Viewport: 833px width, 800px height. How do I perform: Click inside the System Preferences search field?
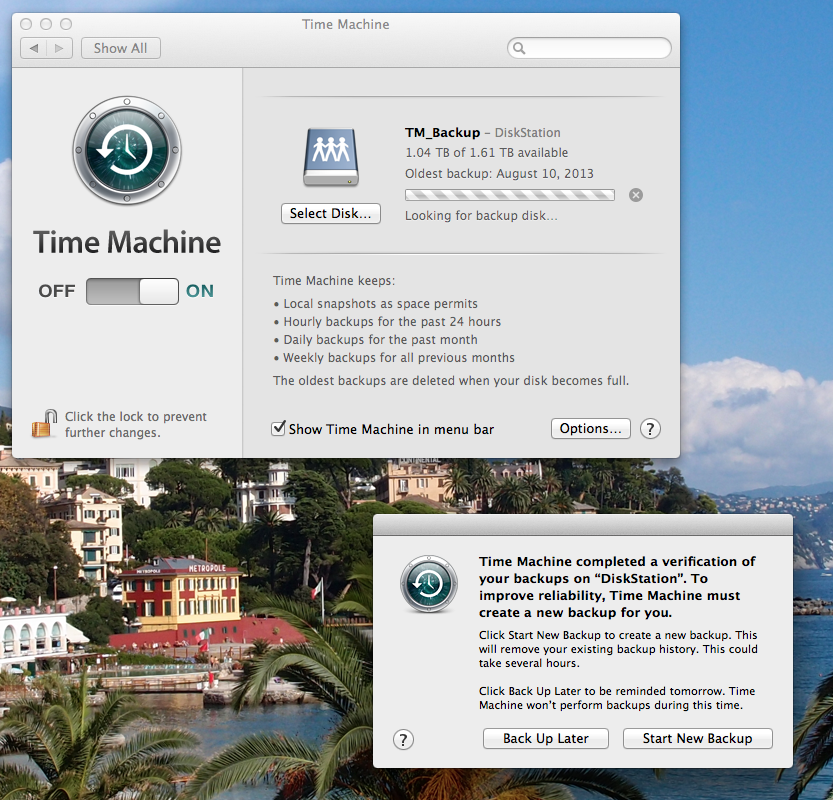[x=595, y=48]
